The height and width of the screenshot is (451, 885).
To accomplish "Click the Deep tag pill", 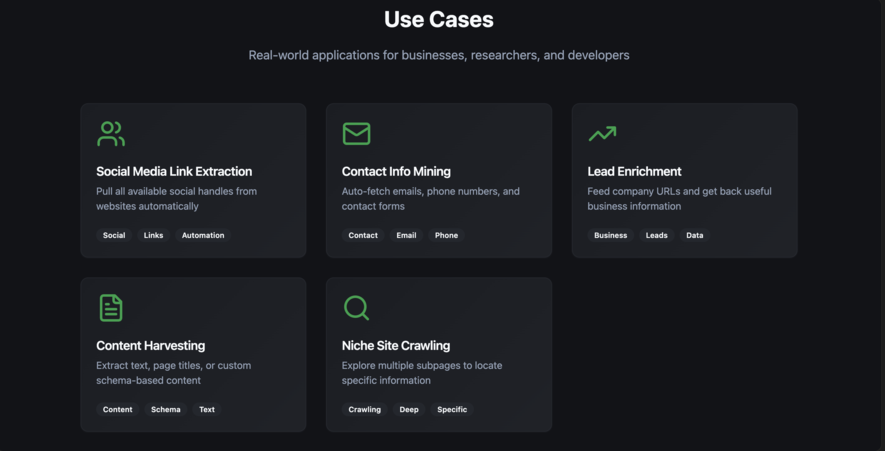I will [409, 409].
